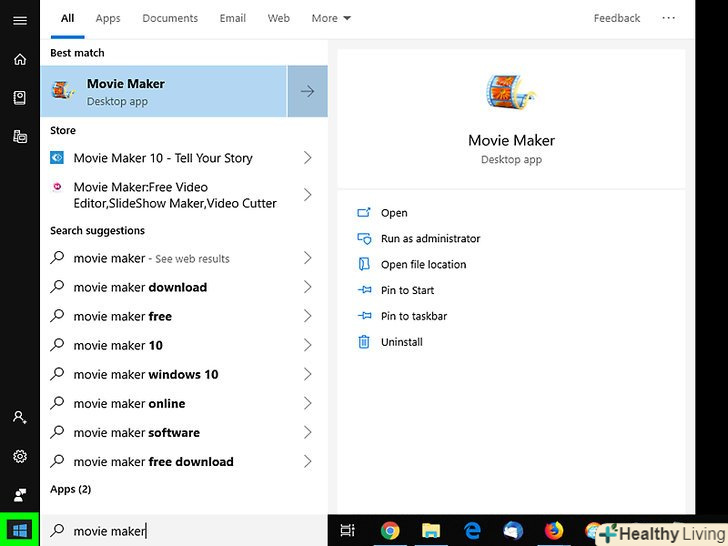Click the Windows Start button

pyautogui.click(x=19, y=530)
